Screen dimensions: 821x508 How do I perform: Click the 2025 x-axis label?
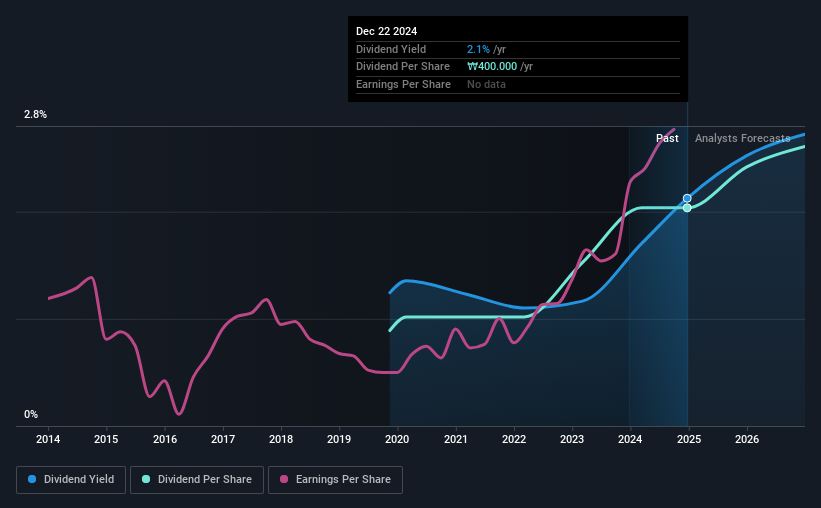click(689, 439)
